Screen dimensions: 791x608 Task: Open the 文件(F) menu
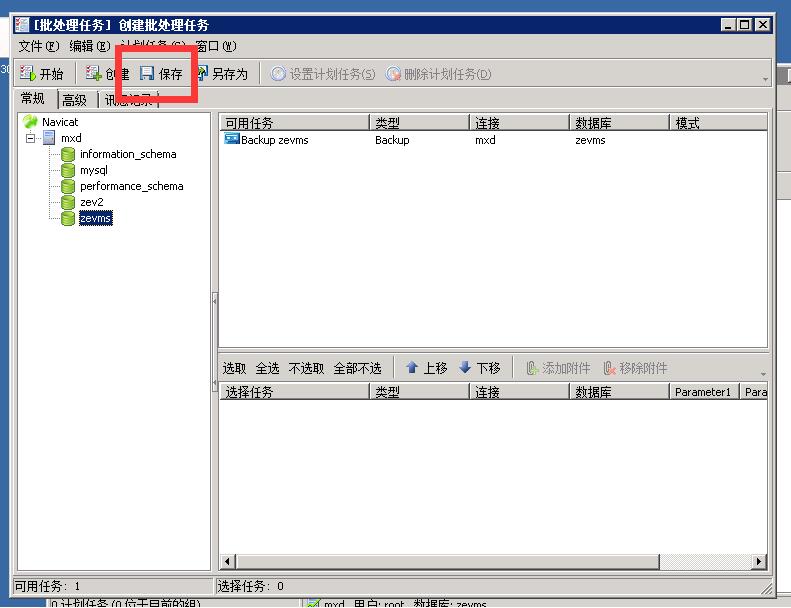[39, 46]
